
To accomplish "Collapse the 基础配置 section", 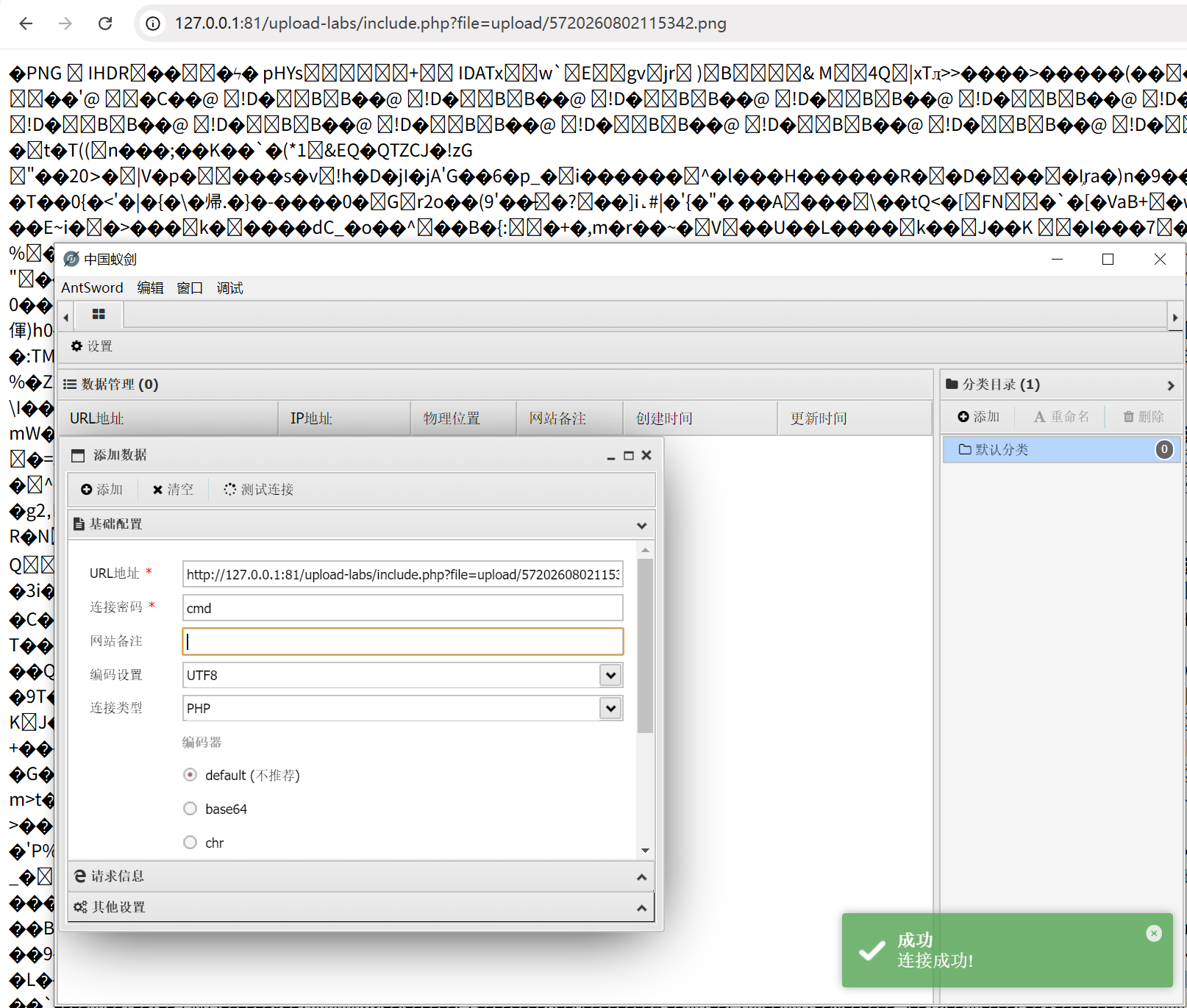I will pyautogui.click(x=641, y=525).
